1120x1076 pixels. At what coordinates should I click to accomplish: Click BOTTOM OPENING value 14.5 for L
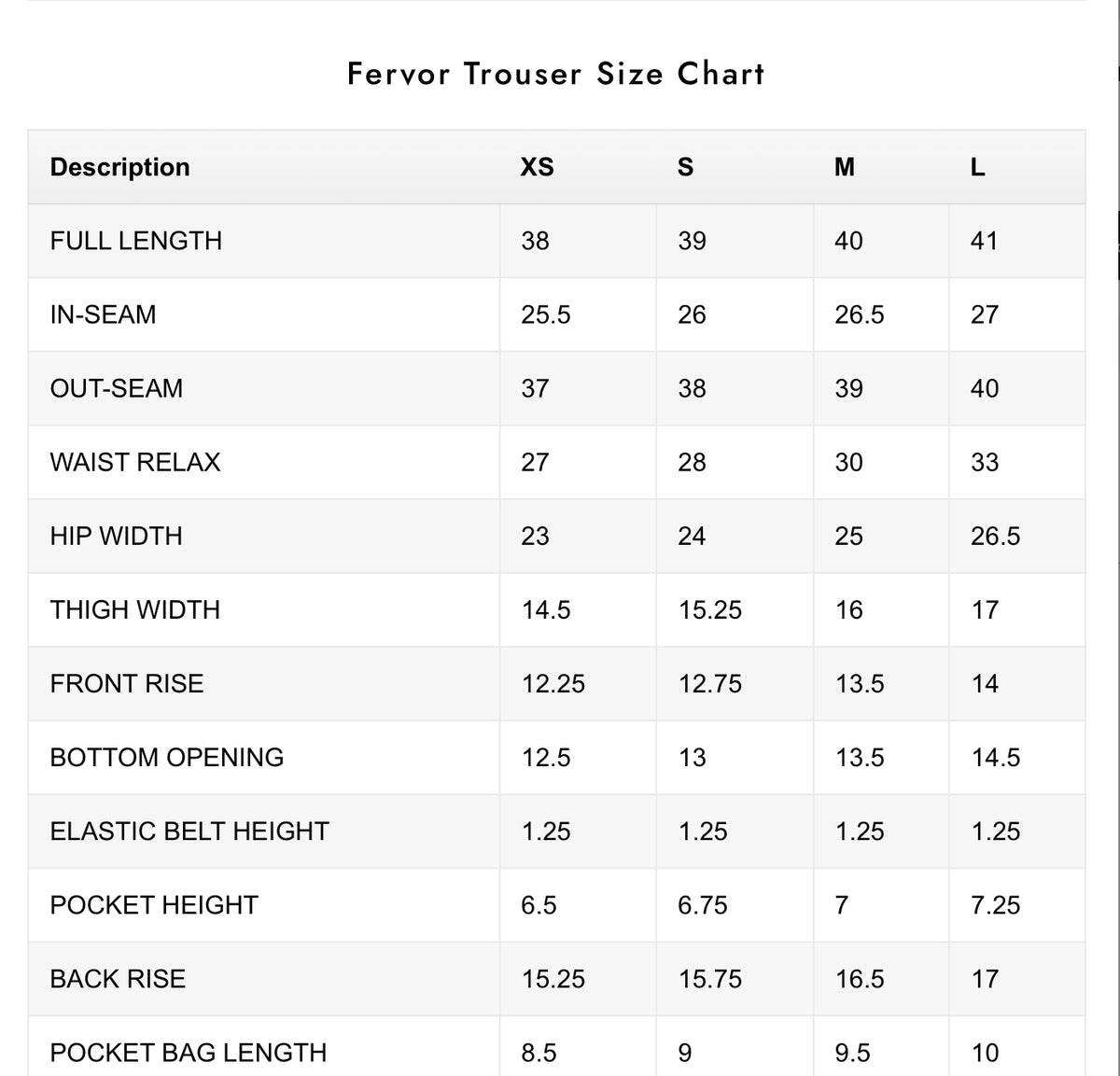coord(996,757)
